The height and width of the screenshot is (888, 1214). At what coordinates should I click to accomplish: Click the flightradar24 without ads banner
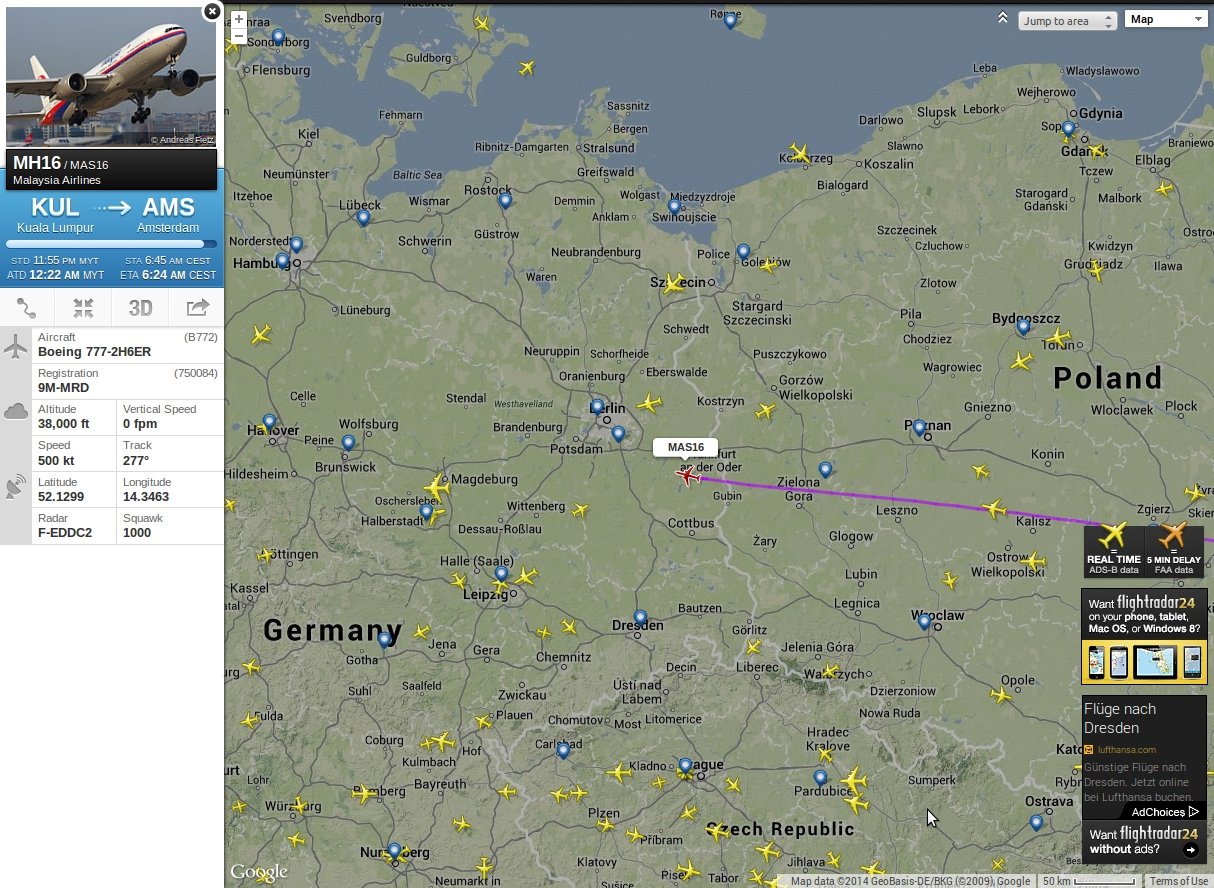[x=1144, y=841]
